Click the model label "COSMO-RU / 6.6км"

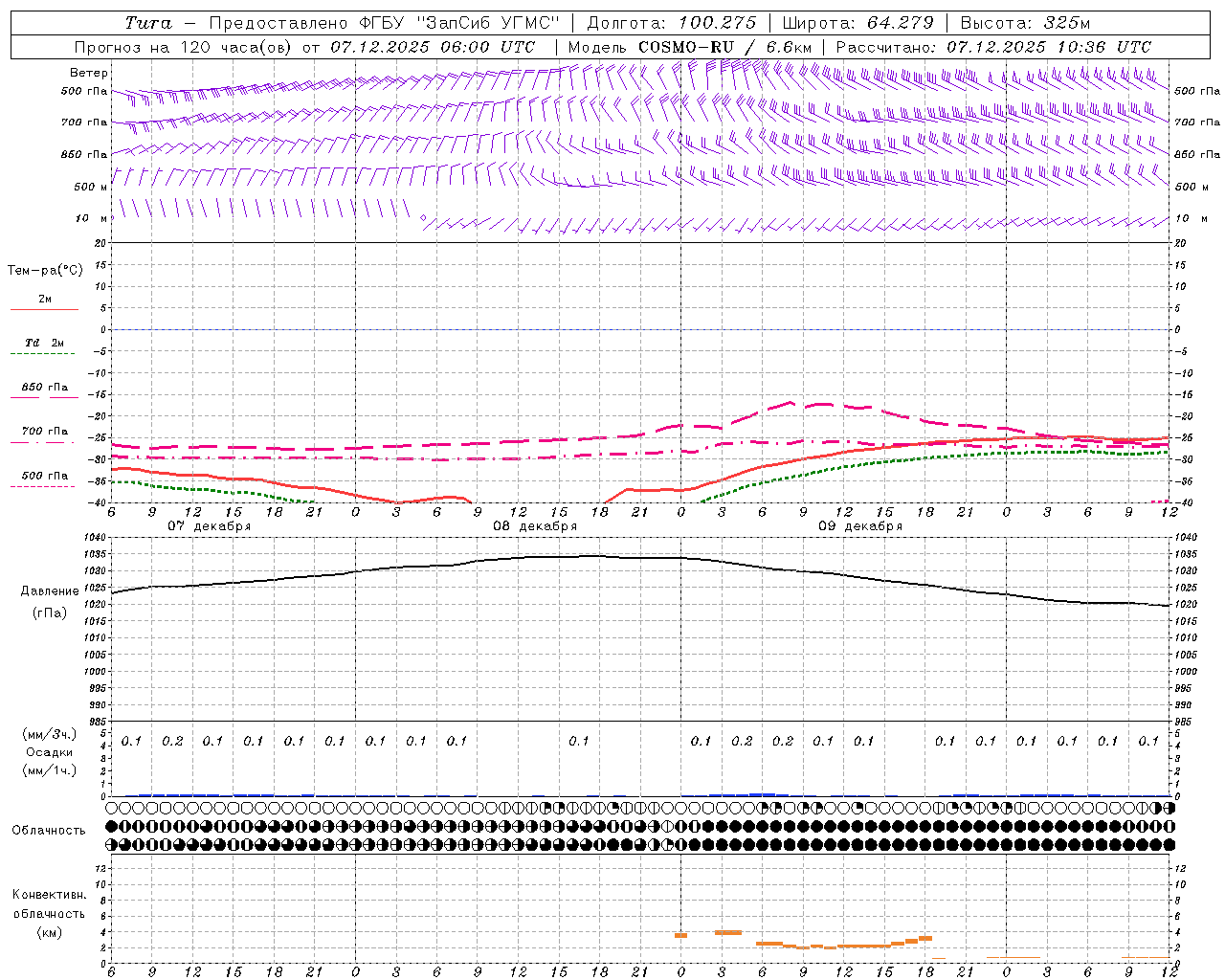click(724, 47)
